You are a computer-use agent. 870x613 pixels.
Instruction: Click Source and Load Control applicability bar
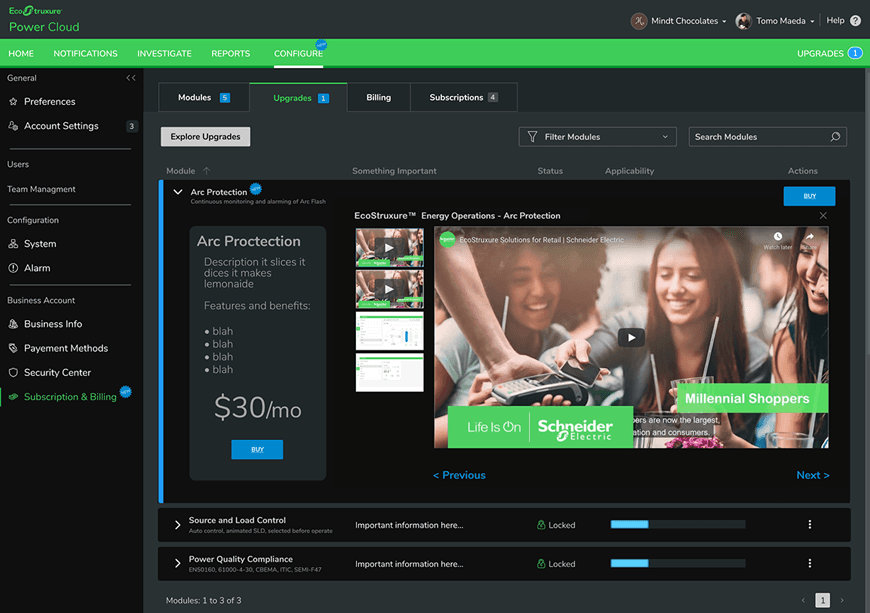tap(677, 524)
